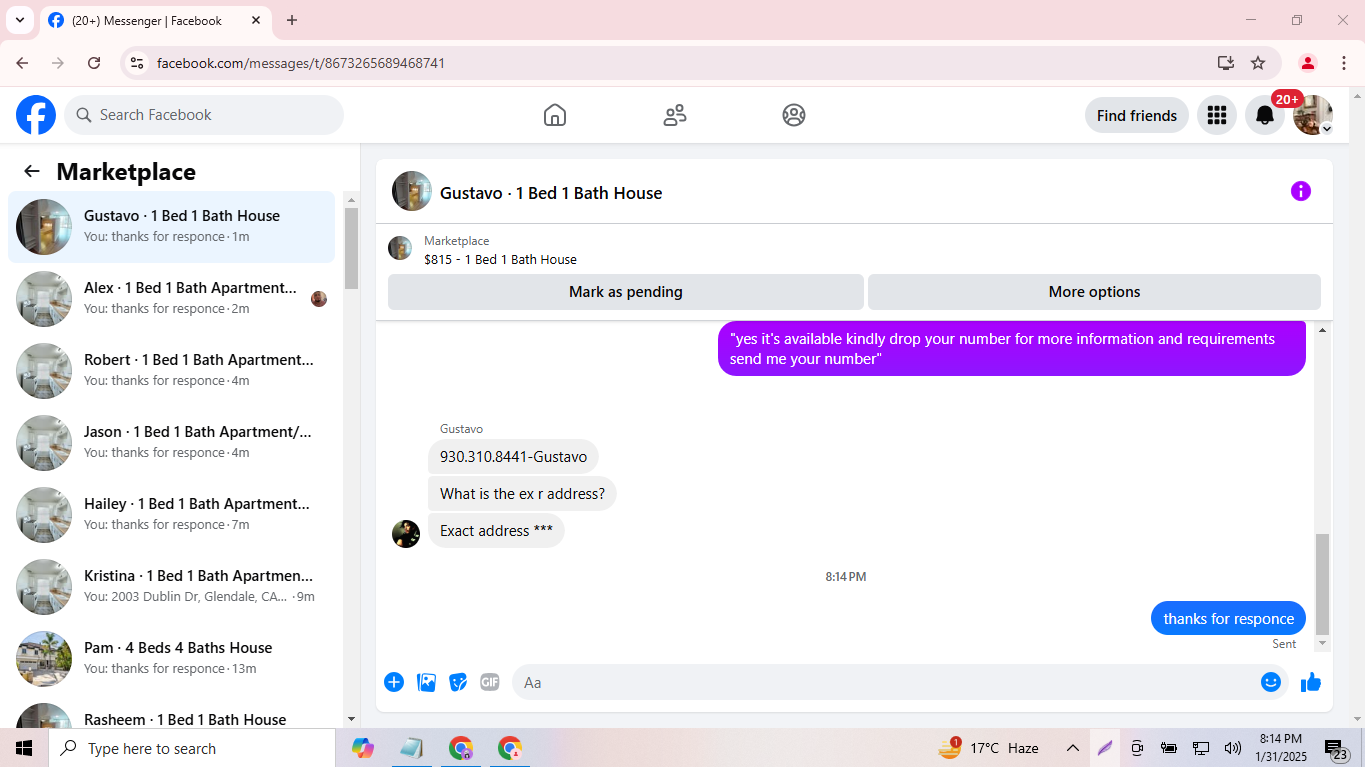Open the Windows Start menu
The image size is (1365, 767).
pyautogui.click(x=24, y=748)
